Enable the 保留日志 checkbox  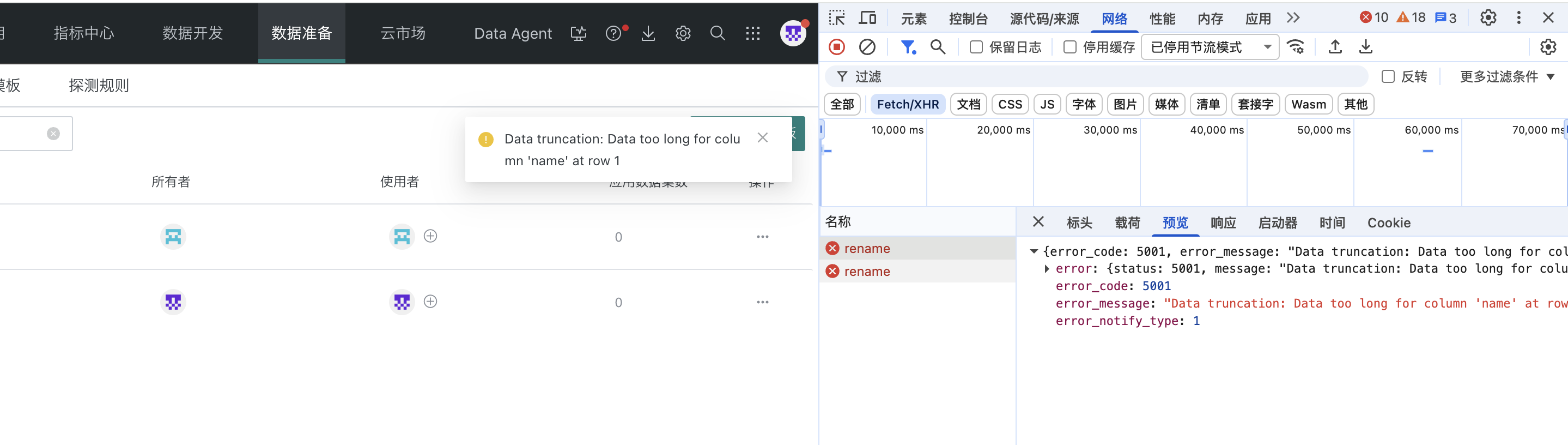(976, 47)
